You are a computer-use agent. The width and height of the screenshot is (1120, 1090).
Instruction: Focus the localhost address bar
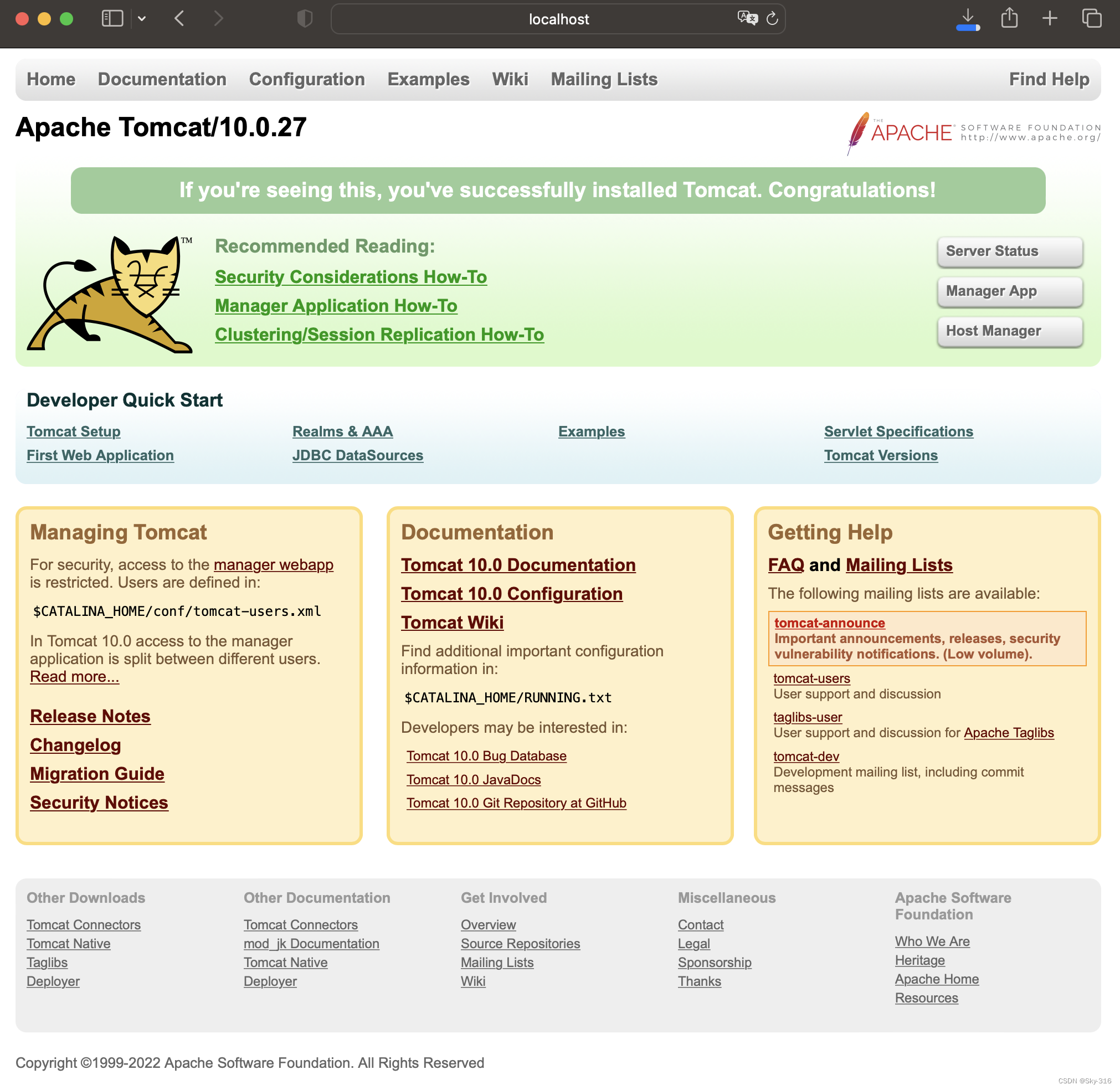tap(558, 19)
